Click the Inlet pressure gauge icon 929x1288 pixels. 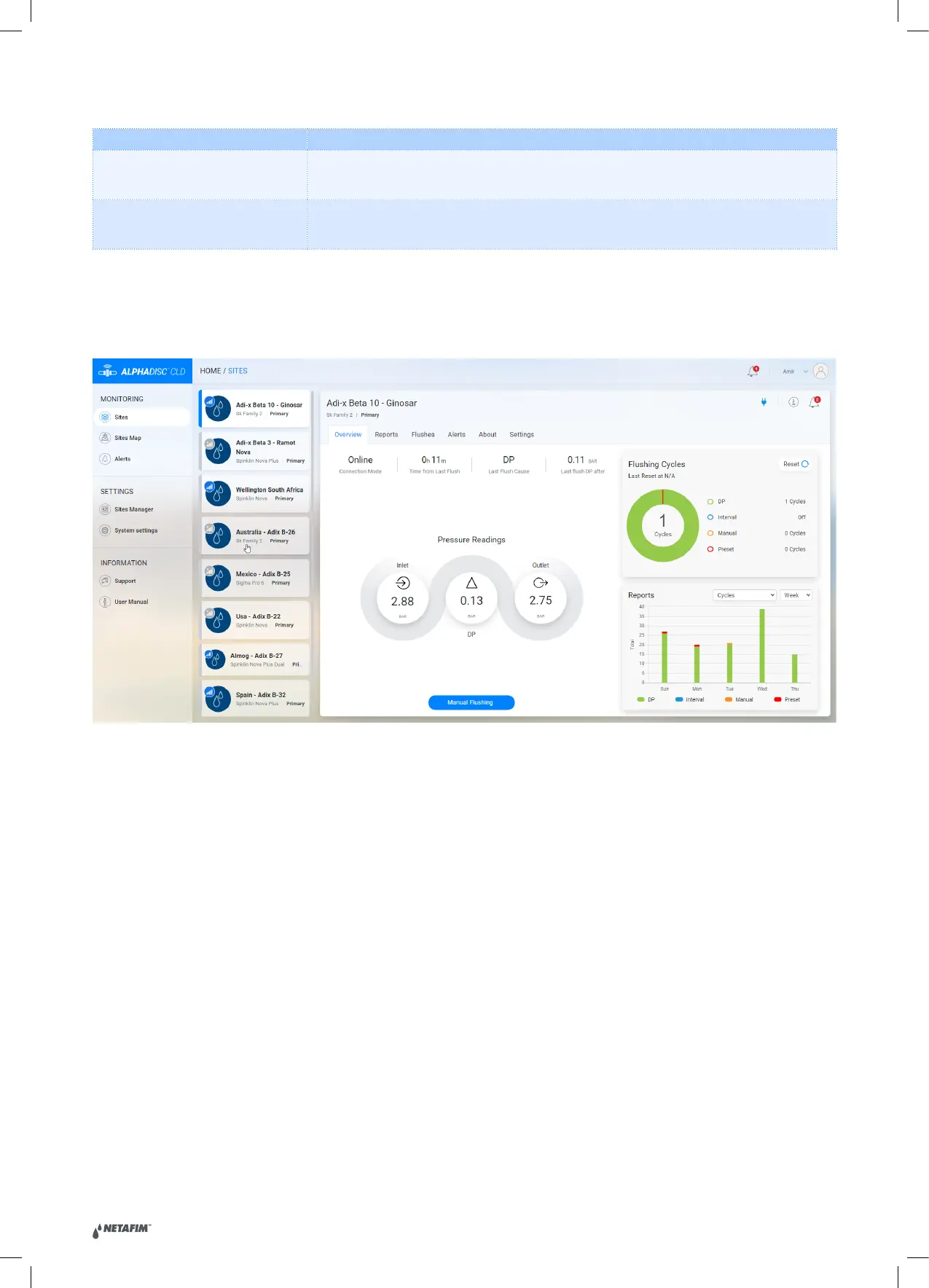tap(402, 583)
